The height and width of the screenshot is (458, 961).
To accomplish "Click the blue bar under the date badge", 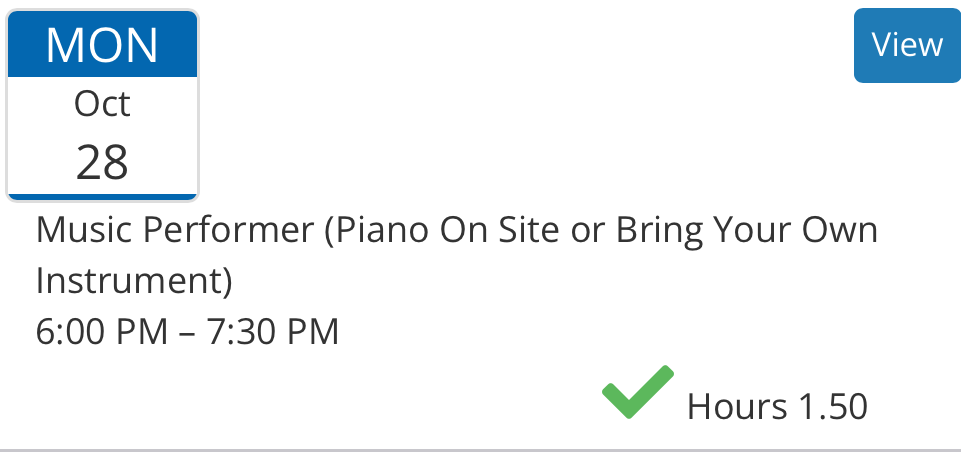I will 103,196.
